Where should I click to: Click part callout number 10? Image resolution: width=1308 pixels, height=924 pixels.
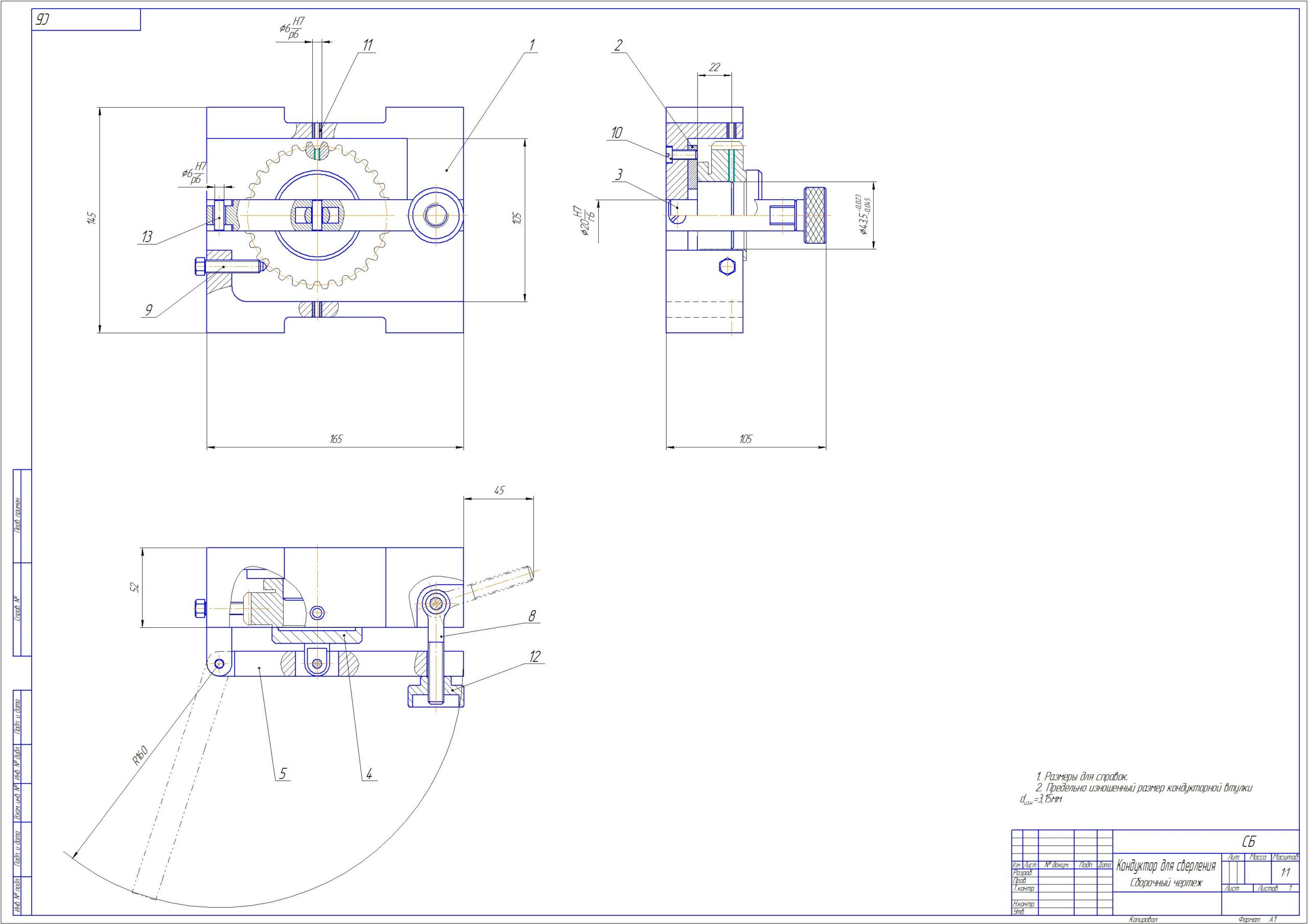click(x=616, y=133)
